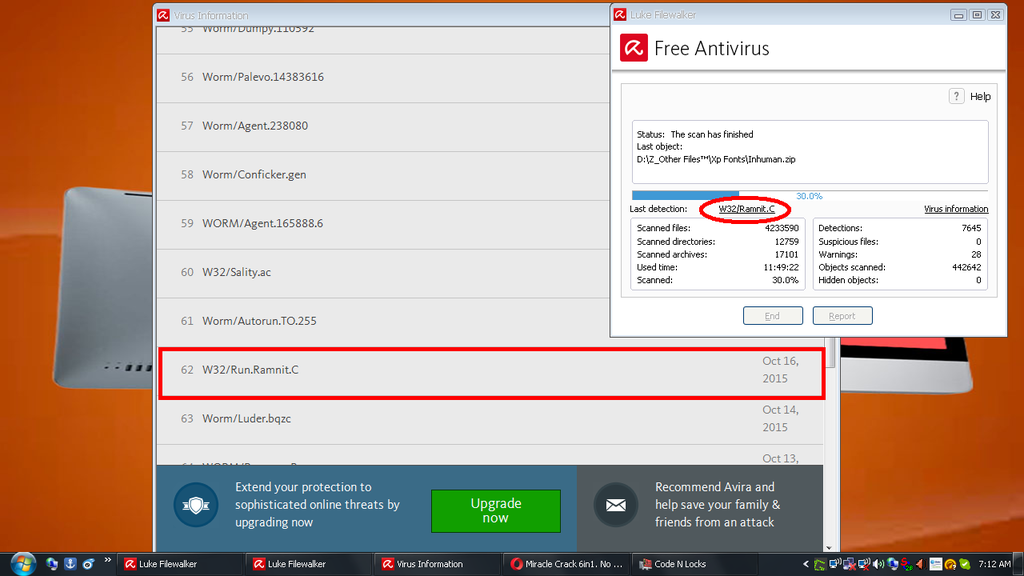
Task: Click the taskbar clock showing 7:12 AM
Action: [994, 564]
